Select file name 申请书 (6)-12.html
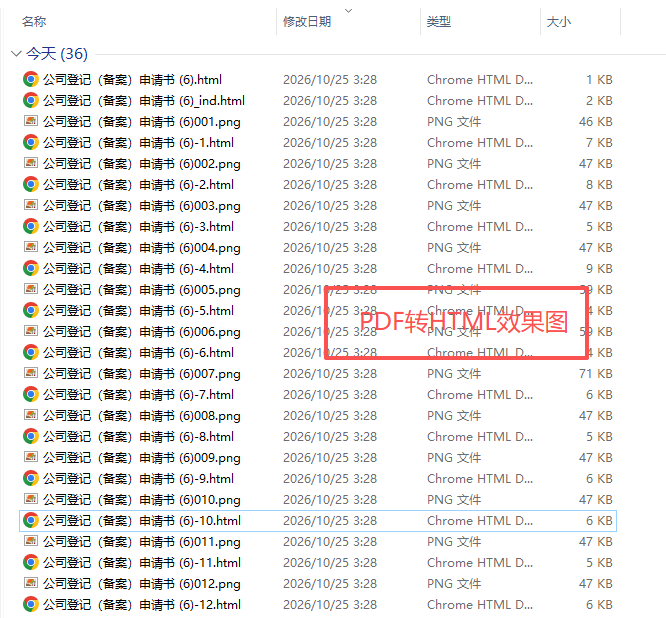Screen dimensions: 666x618 pos(142,606)
